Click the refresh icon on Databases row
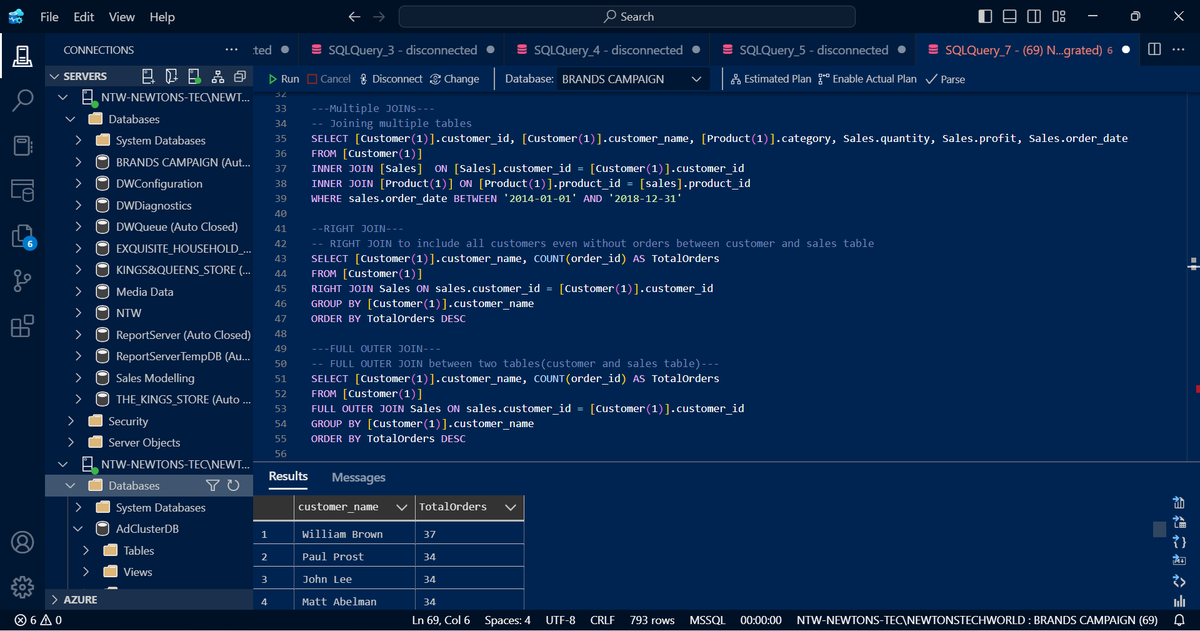 (x=234, y=486)
